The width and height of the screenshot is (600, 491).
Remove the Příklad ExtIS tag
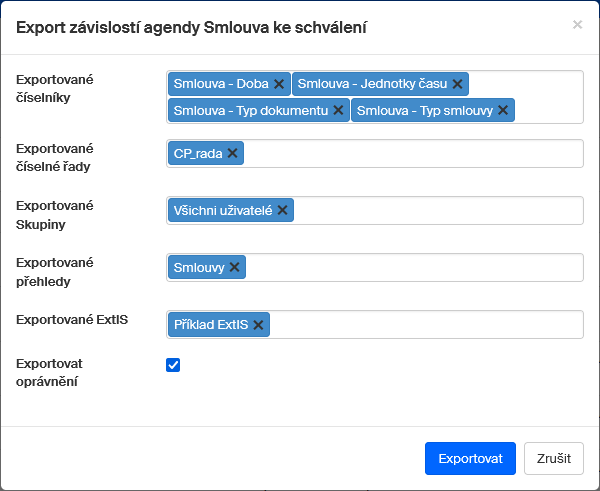258,325
